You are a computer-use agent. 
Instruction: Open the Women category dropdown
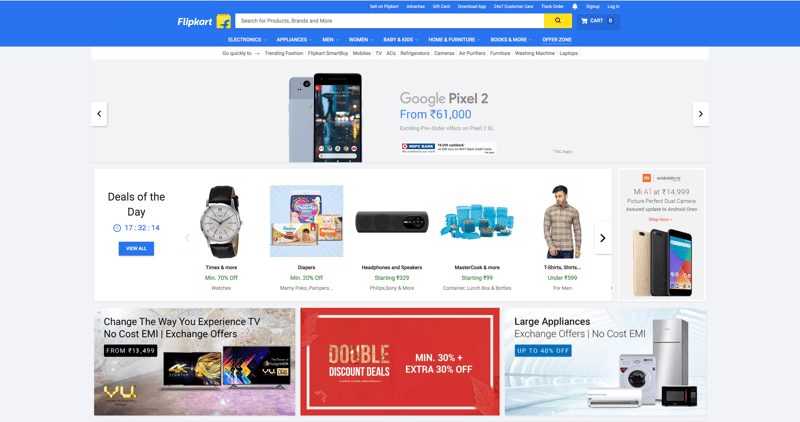[x=361, y=40]
